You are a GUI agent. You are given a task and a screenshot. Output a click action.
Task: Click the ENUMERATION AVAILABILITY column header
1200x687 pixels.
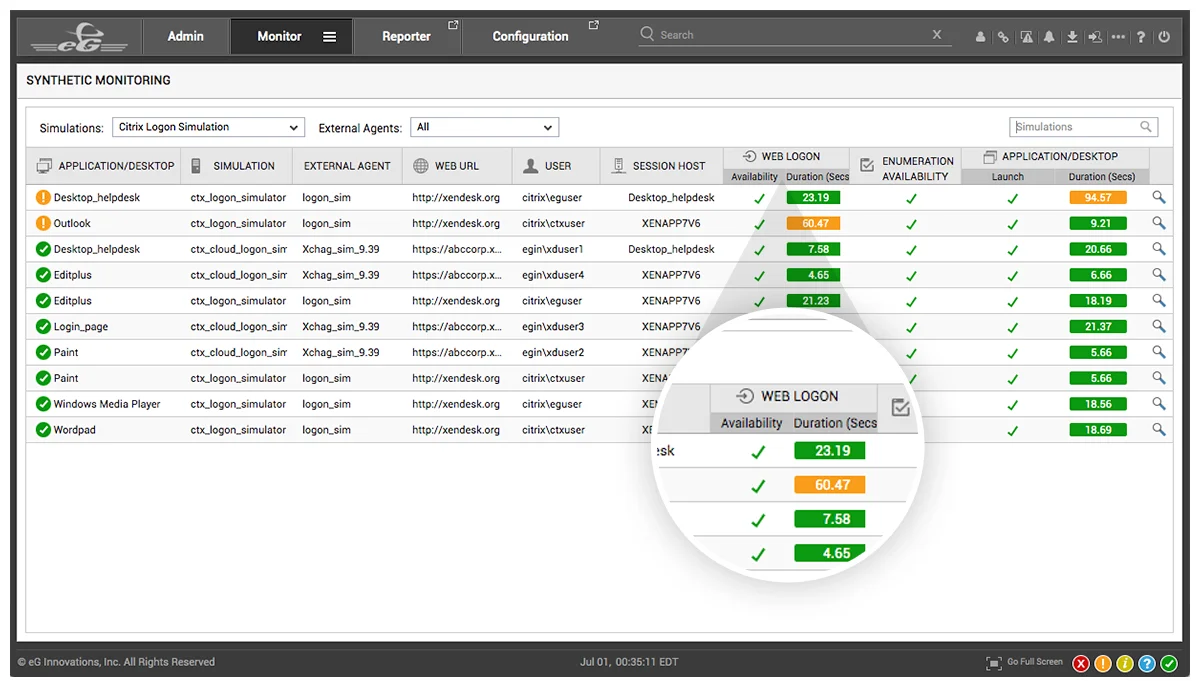pyautogui.click(x=905, y=168)
